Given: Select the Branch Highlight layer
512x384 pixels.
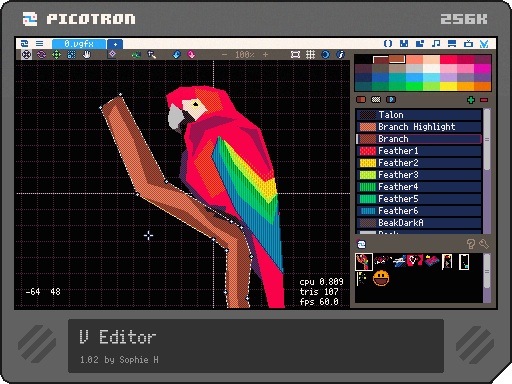Looking at the screenshot, I should [x=419, y=127].
